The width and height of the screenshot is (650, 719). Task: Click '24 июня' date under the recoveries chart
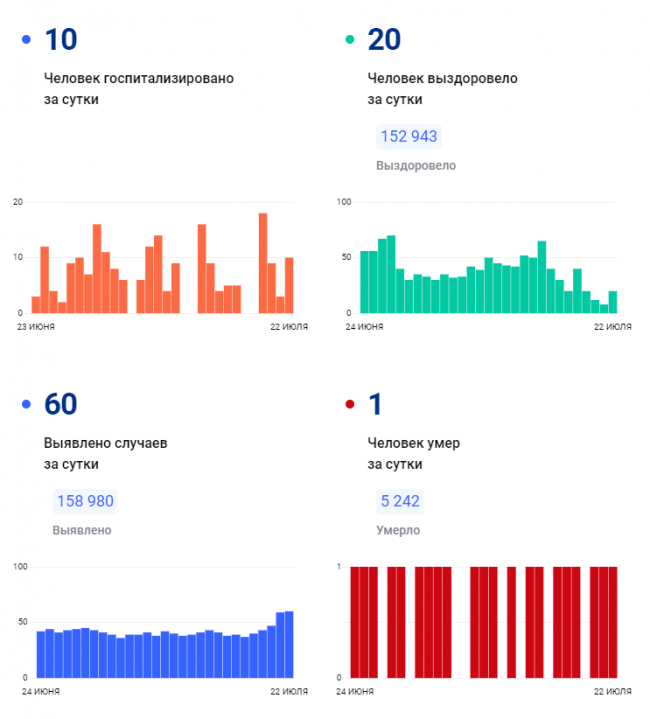click(364, 327)
